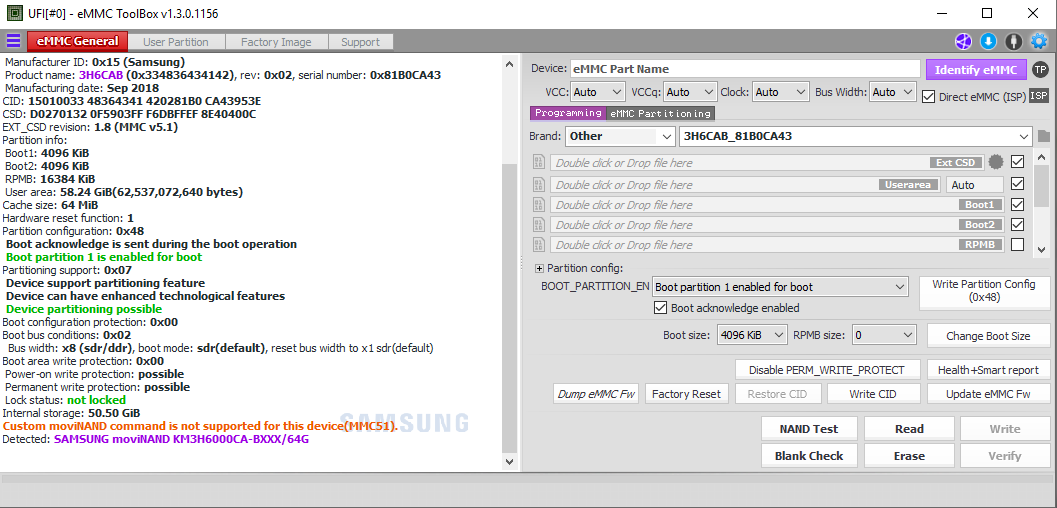
Task: Click the USB cable connection icon
Action: point(1013,42)
